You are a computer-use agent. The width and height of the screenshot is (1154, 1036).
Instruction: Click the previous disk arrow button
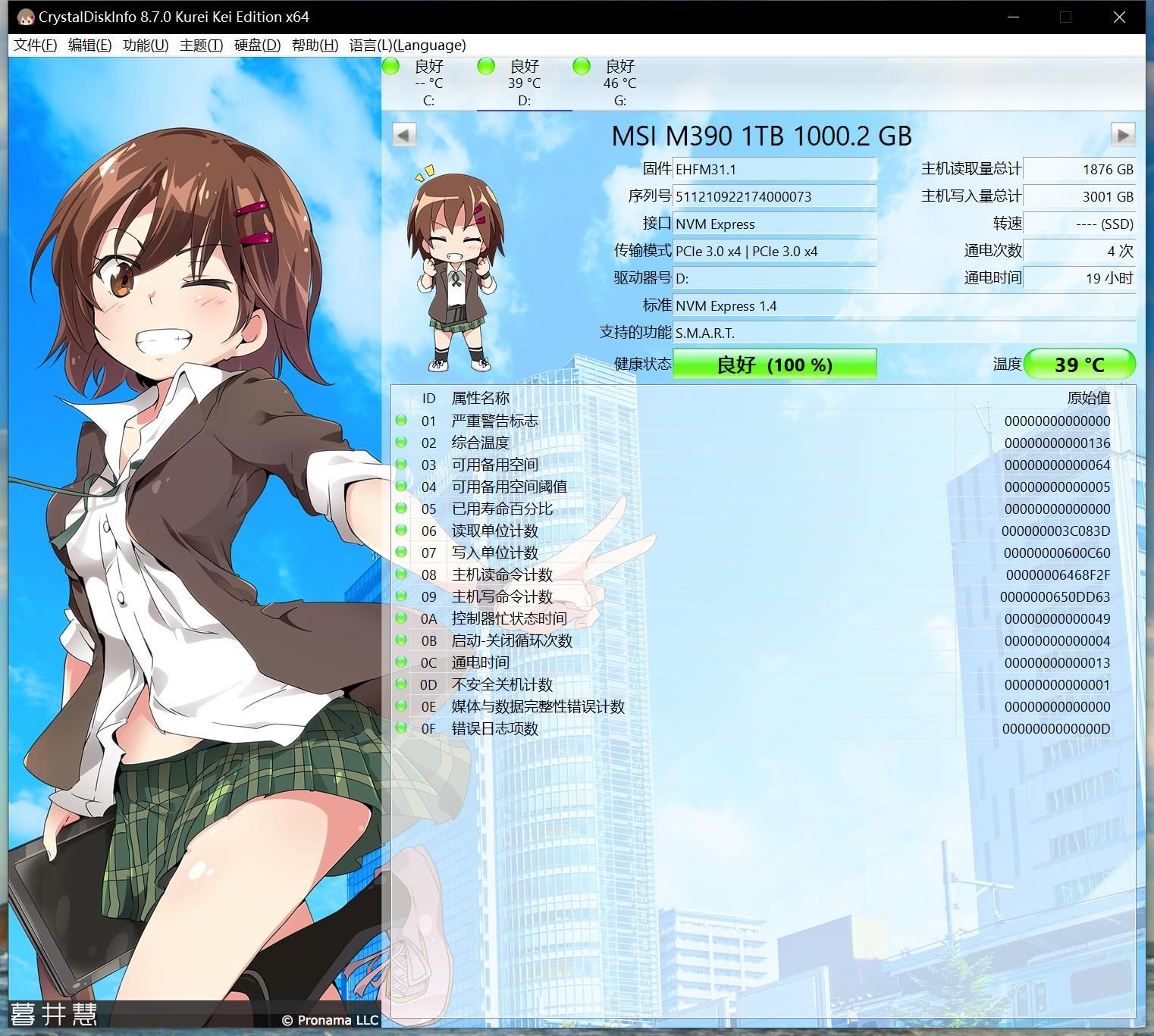point(403,135)
